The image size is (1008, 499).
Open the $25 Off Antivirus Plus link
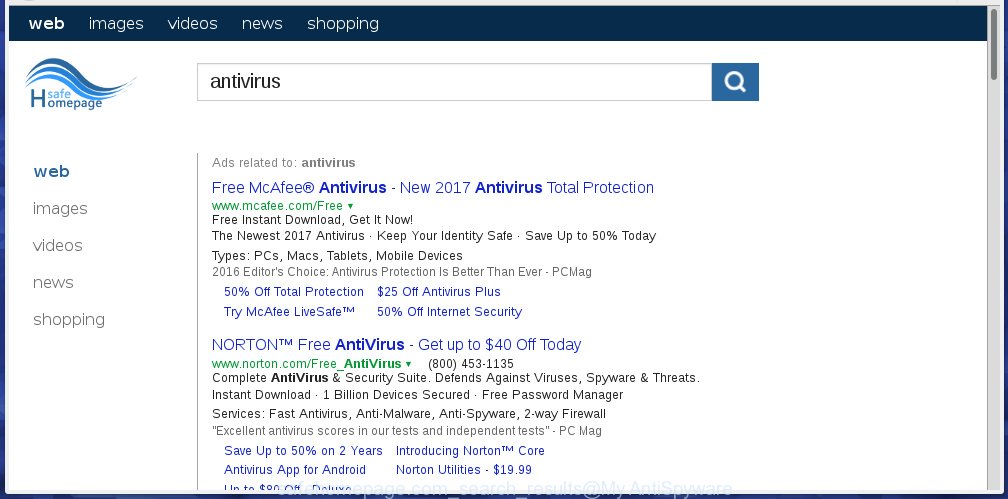tap(438, 292)
